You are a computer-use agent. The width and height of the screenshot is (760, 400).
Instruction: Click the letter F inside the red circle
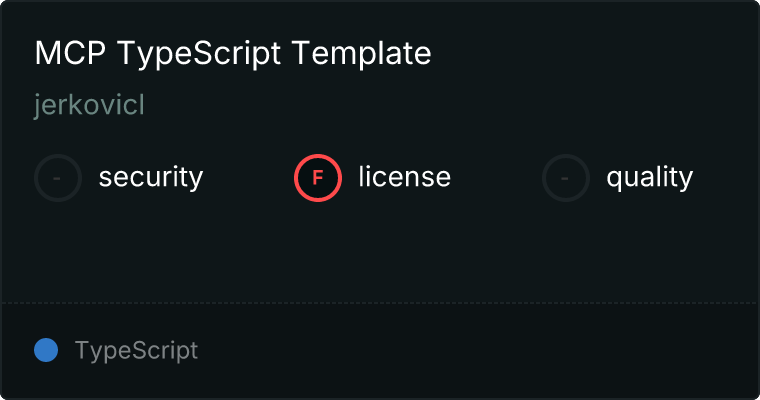point(318,178)
